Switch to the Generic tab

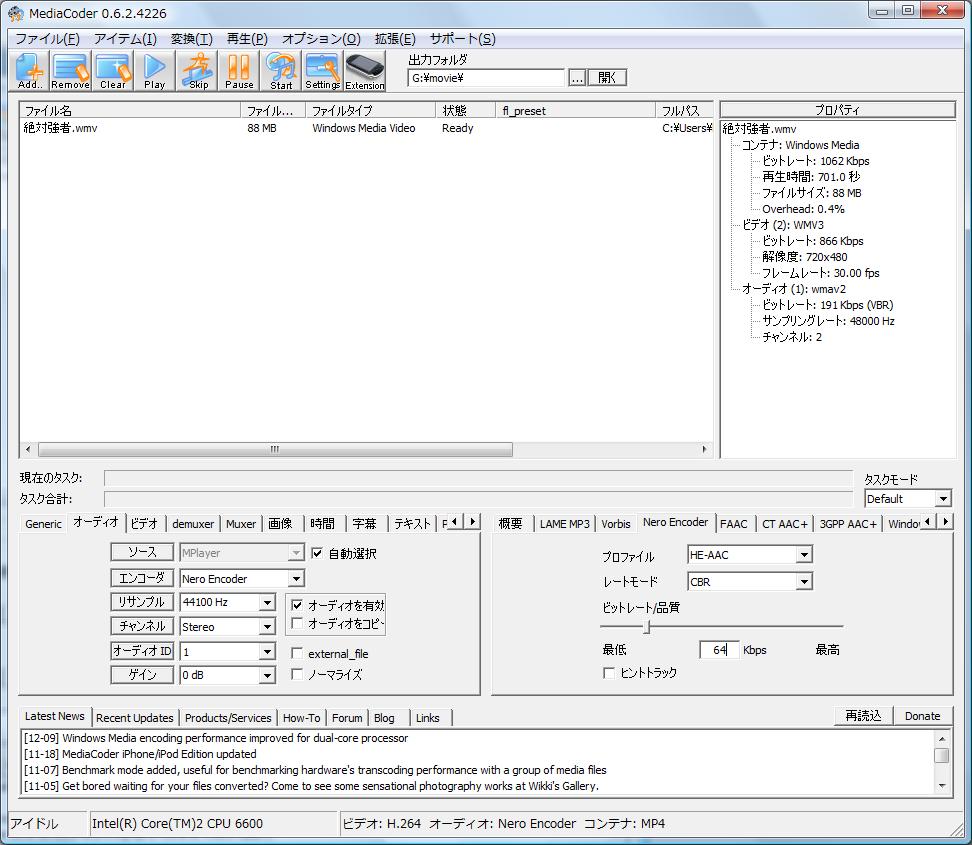[x=43, y=524]
